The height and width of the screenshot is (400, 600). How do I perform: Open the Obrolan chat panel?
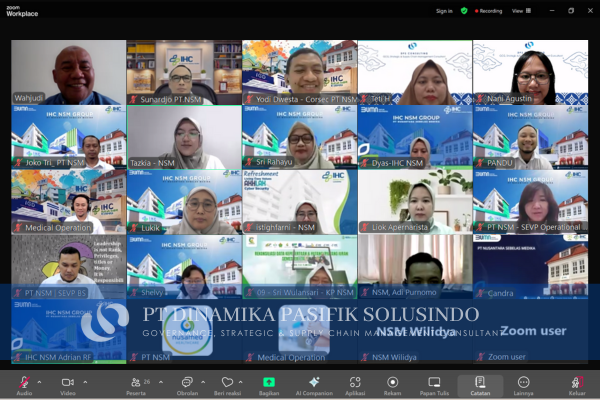click(x=187, y=382)
